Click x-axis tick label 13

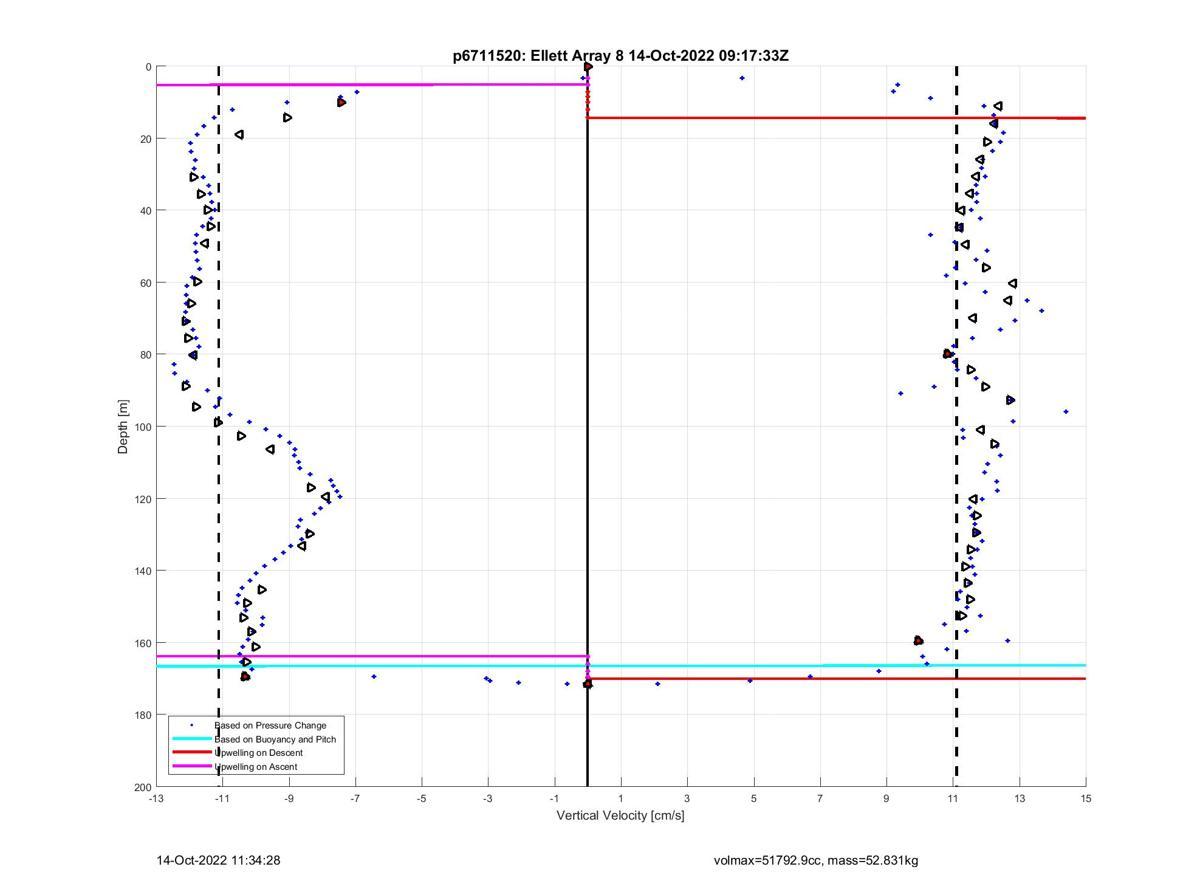1019,798
